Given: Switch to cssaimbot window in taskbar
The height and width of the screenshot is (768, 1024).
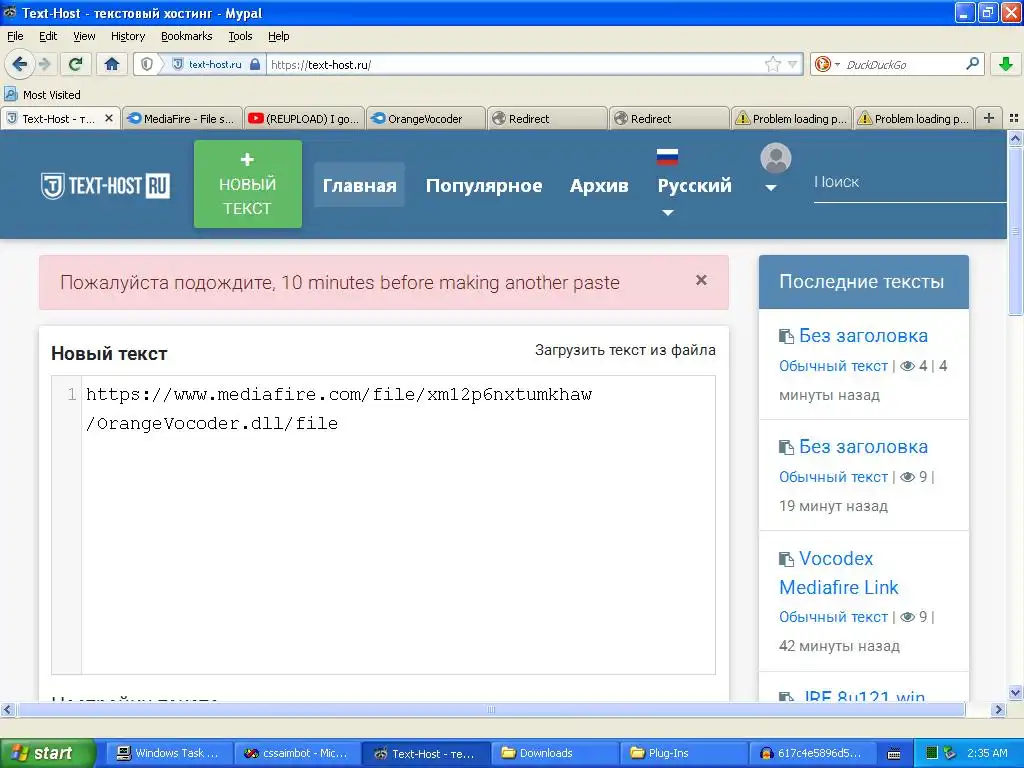Looking at the screenshot, I should point(296,753).
